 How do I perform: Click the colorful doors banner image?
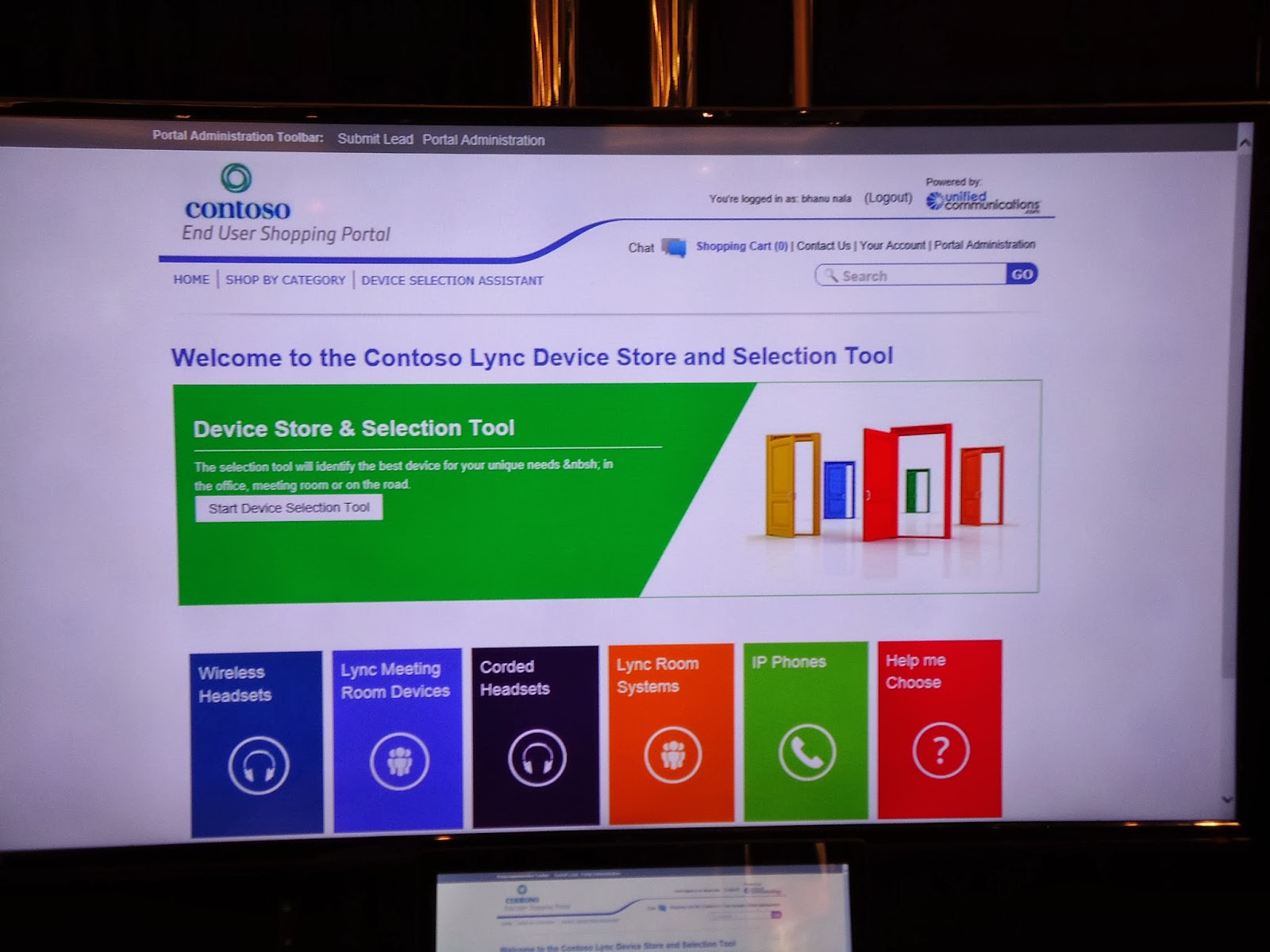[x=885, y=484]
